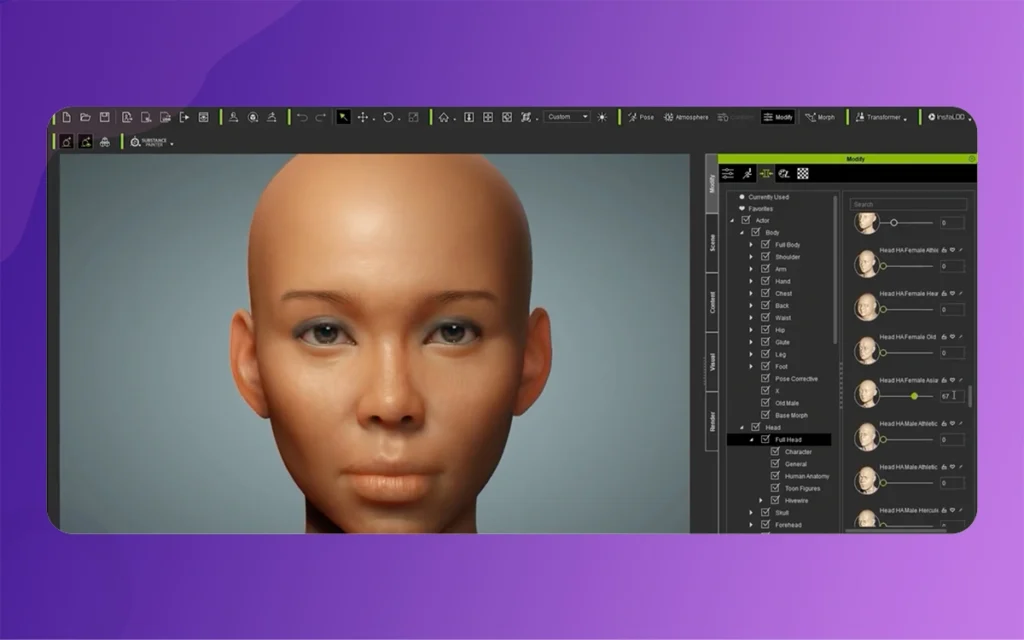Click the second sculpt icon on second toolbar row
The image size is (1024, 640).
tap(86, 142)
